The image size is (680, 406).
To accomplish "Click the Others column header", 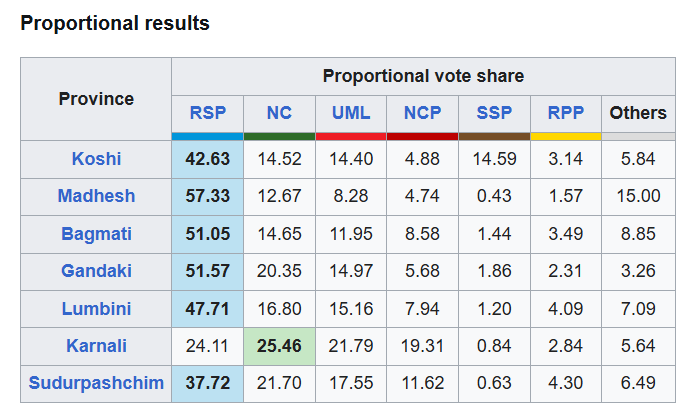I will coord(638,113).
